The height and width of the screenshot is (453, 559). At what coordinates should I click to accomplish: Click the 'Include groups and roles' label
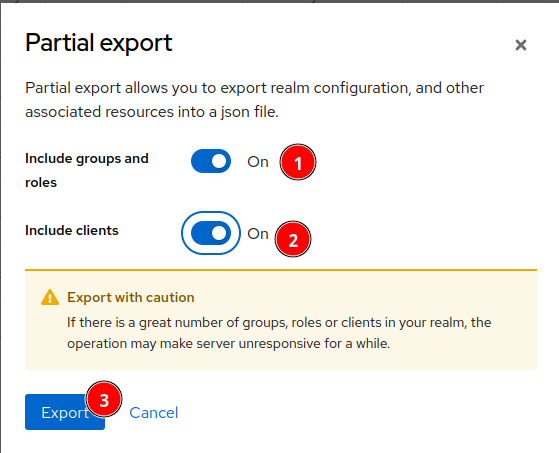[87, 170]
